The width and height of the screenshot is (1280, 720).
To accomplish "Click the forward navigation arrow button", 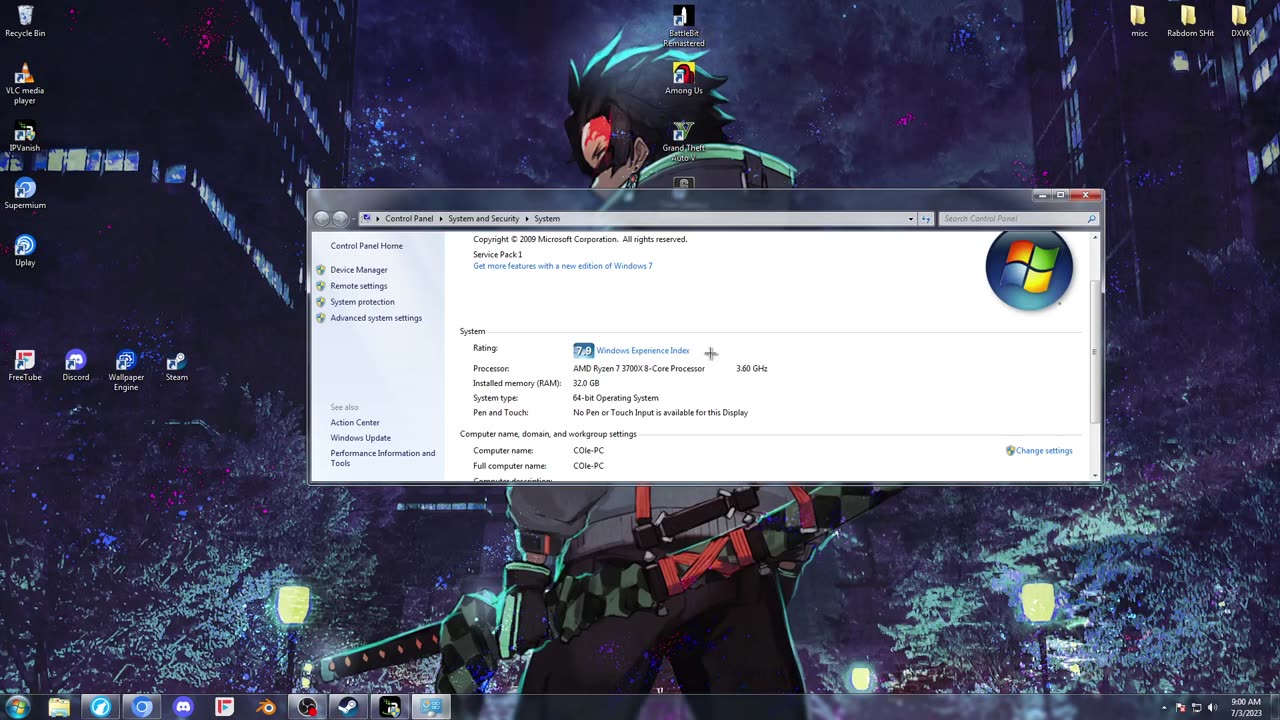I will pos(340,218).
